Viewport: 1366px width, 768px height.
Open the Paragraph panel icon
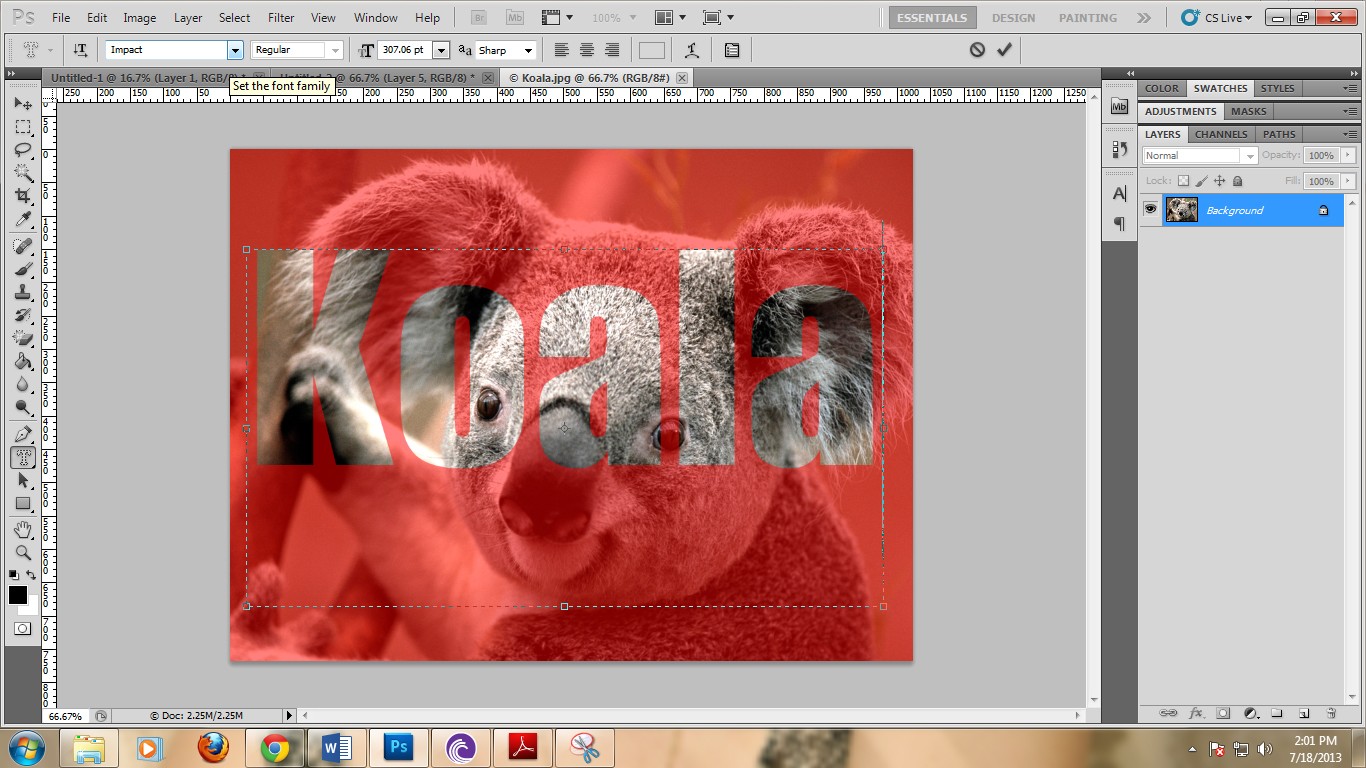click(1119, 223)
